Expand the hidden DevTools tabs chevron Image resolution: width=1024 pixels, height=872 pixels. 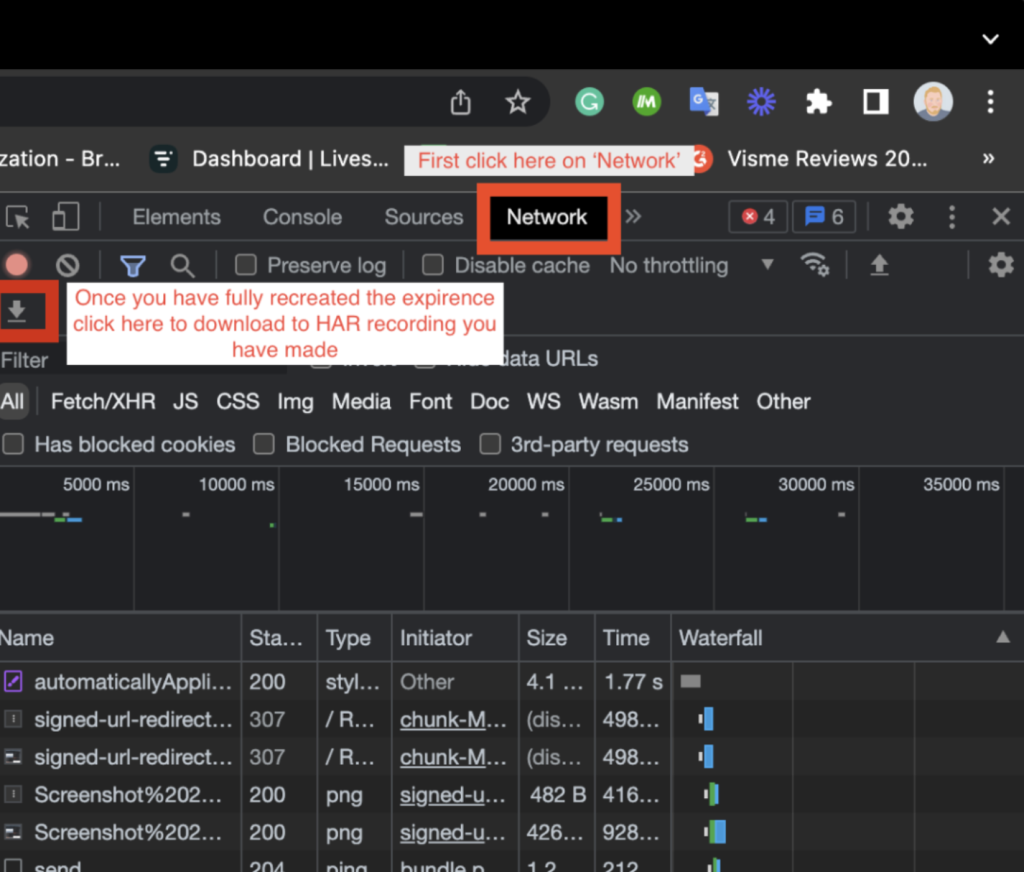point(634,217)
